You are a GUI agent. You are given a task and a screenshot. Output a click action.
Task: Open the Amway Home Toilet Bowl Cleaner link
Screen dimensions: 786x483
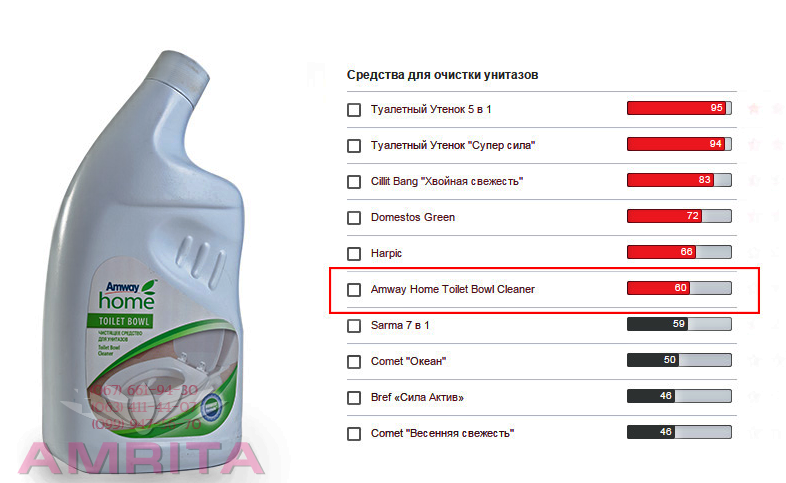coord(453,289)
